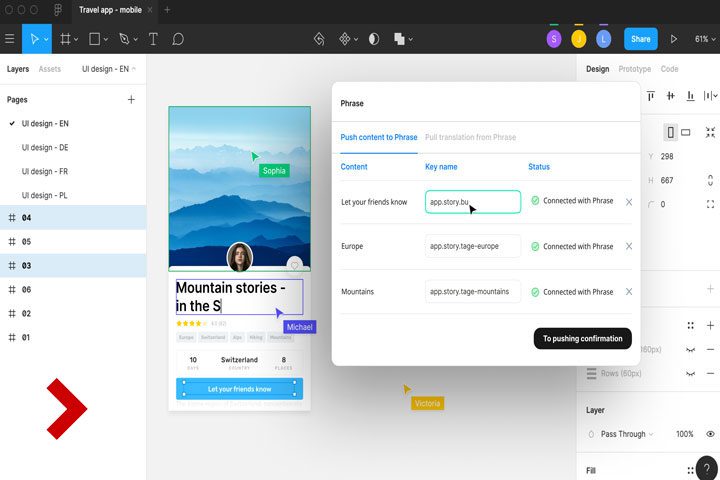This screenshot has width=720, height=480.
Task: Open the hamburger main menu
Action: pyautogui.click(x=9, y=39)
